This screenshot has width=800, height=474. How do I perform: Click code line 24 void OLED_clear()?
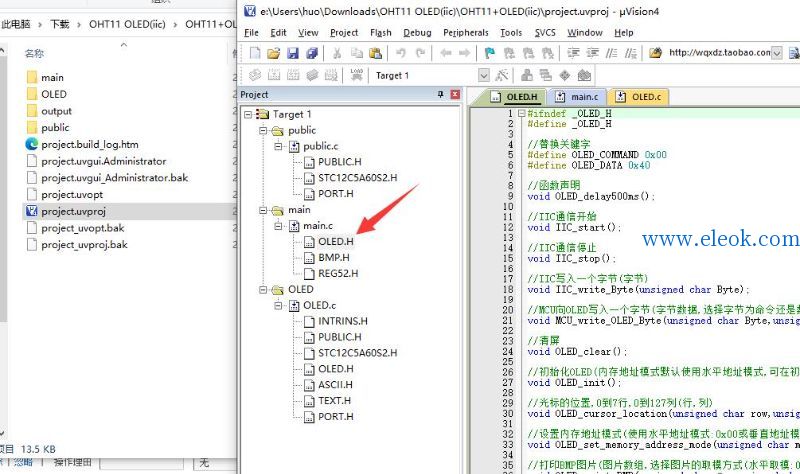coord(577,352)
